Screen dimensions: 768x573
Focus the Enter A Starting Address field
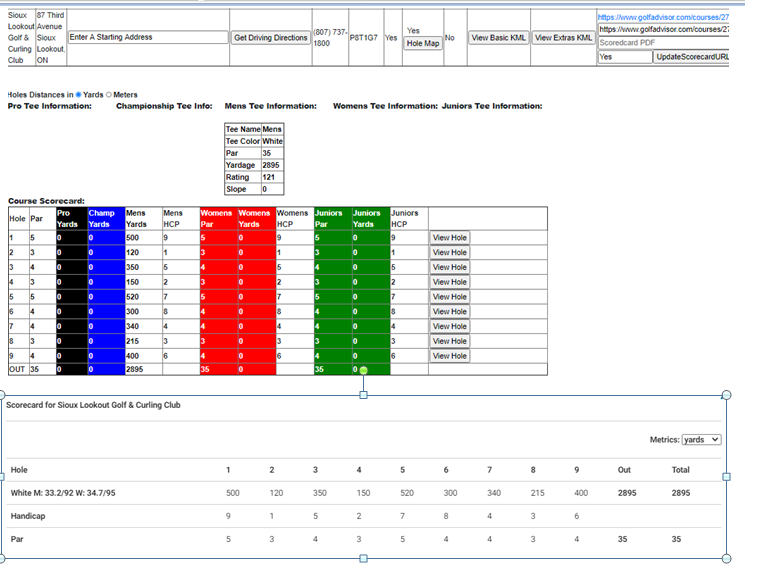[148, 37]
